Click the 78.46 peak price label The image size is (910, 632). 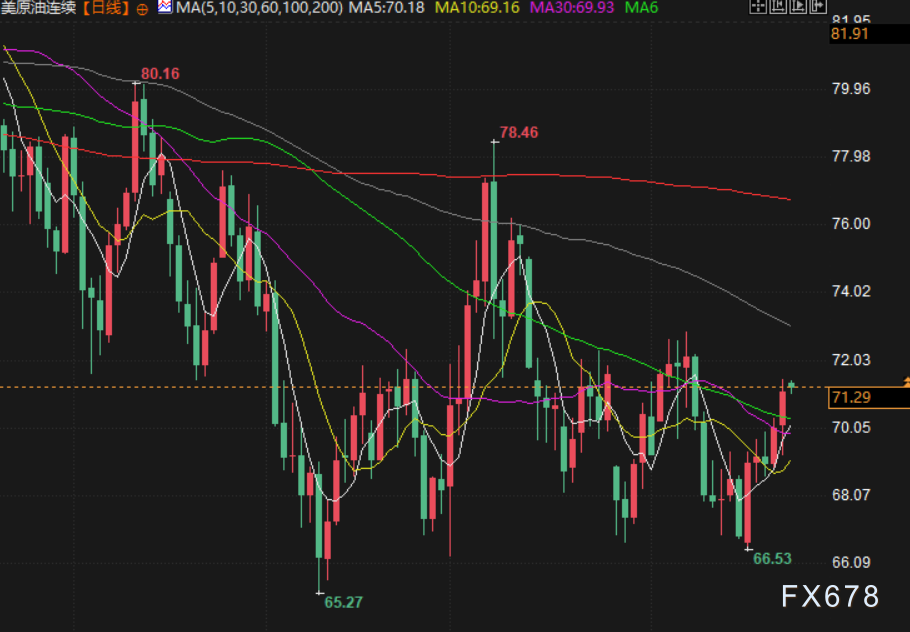[518, 131]
